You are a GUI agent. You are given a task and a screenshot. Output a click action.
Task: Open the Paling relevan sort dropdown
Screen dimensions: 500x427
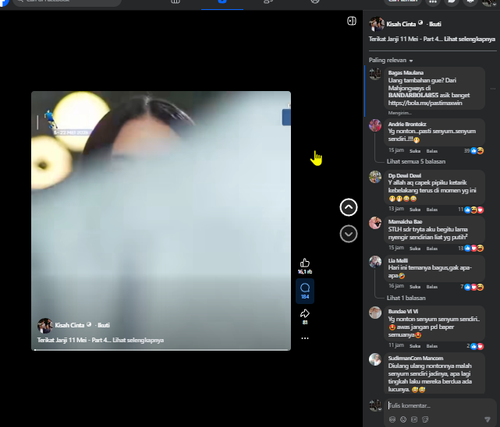391,60
